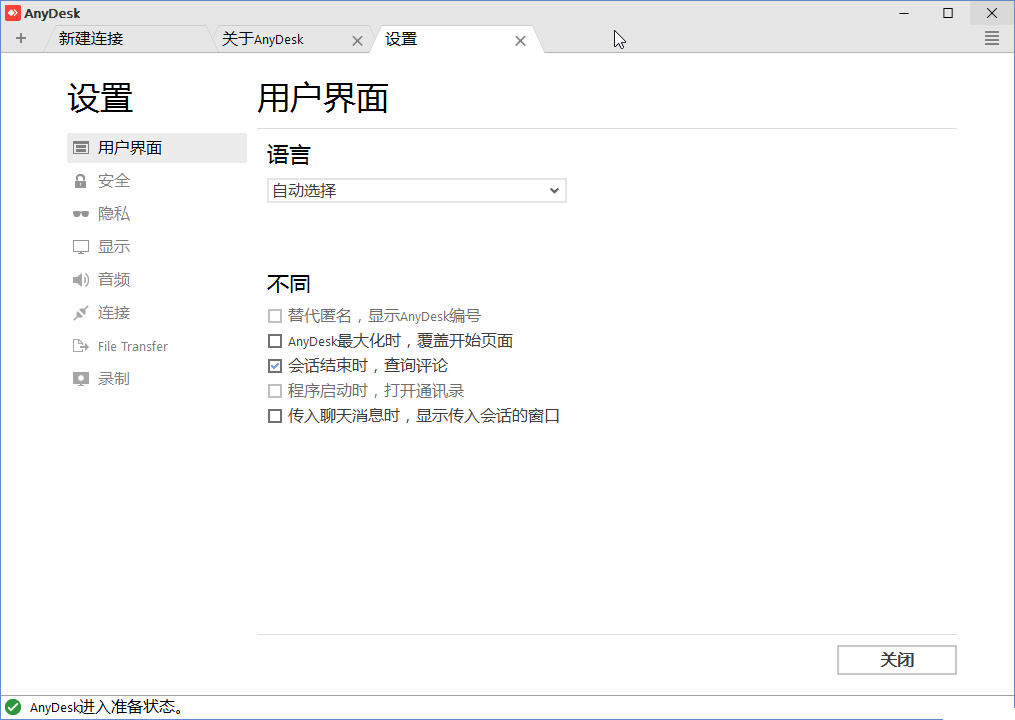
Task: Select the File Transfer settings icon
Action: pos(80,345)
